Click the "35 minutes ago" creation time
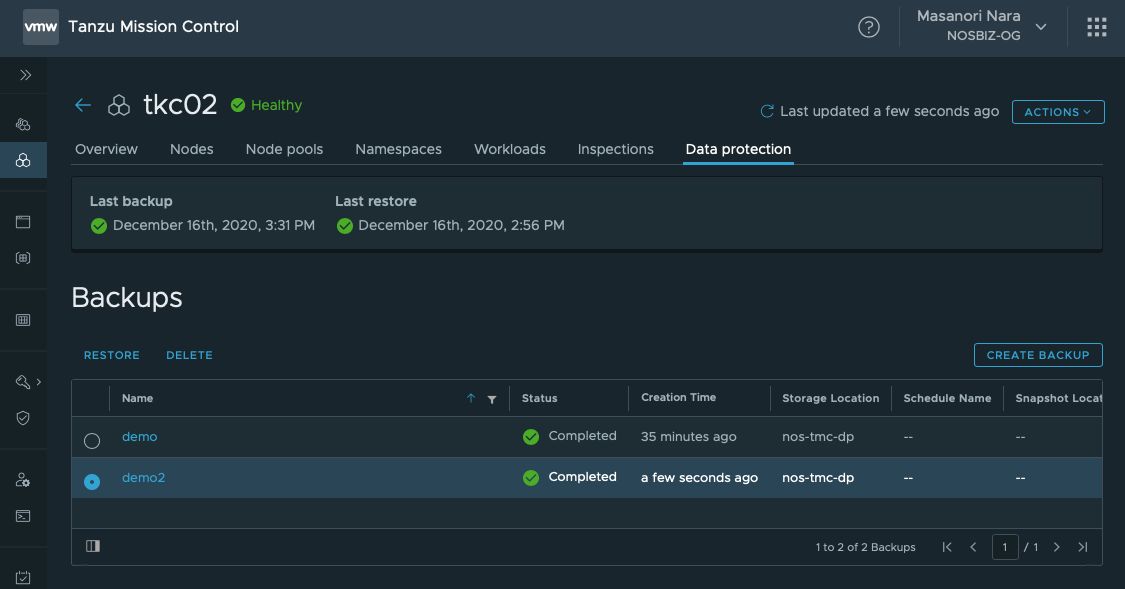This screenshot has height=589, width=1125. tap(688, 436)
